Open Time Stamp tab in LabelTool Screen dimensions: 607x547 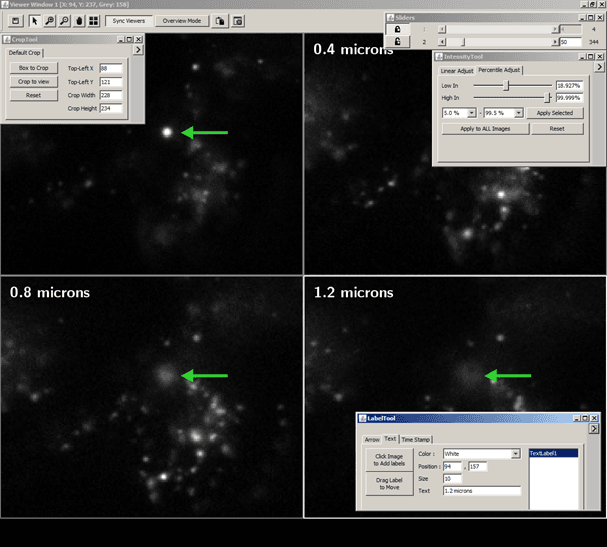(415, 440)
